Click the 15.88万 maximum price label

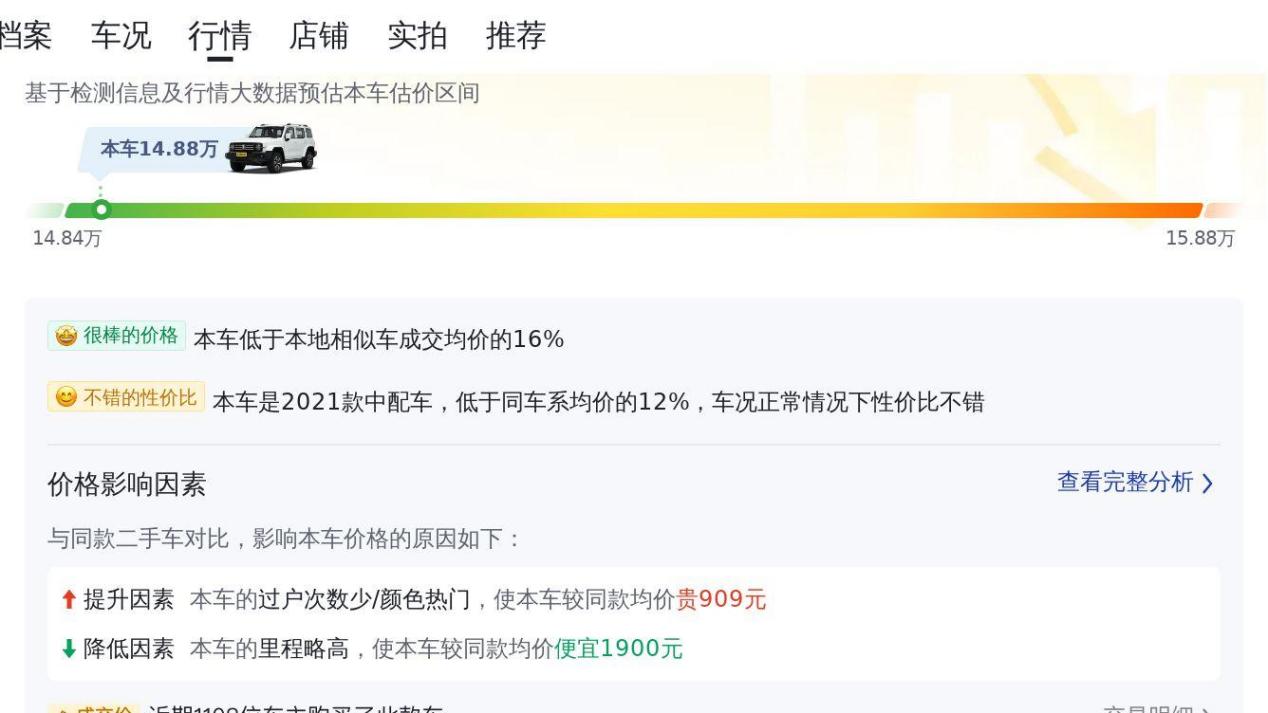1200,238
